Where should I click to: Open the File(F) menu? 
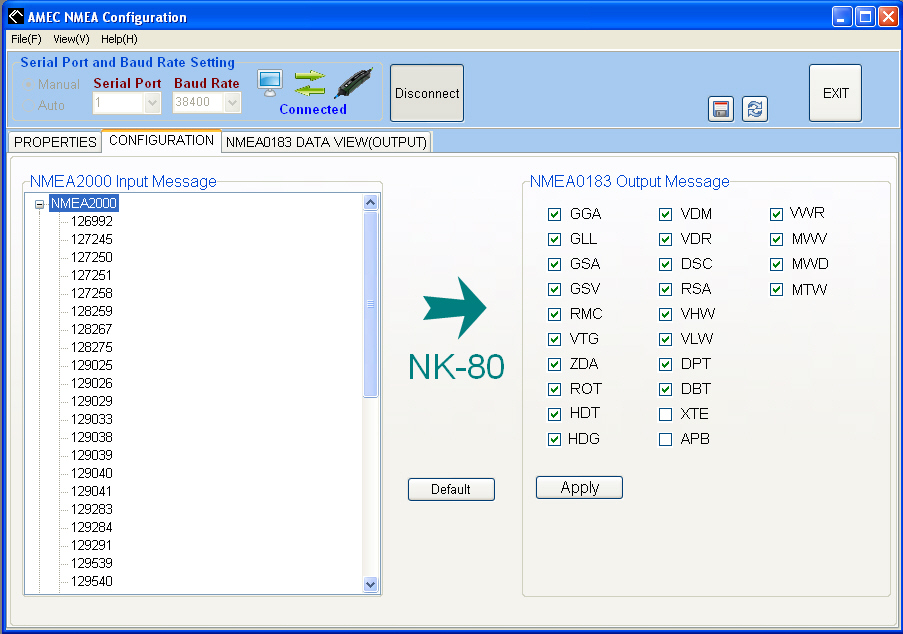click(x=26, y=39)
